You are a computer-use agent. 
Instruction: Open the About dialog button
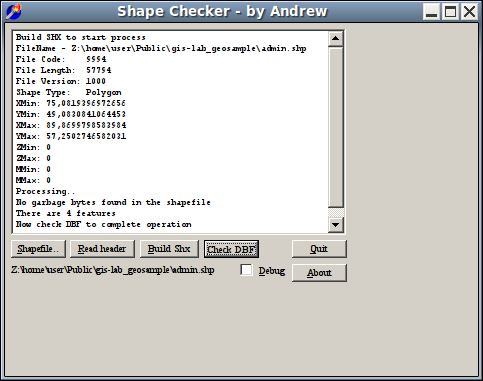tap(319, 273)
